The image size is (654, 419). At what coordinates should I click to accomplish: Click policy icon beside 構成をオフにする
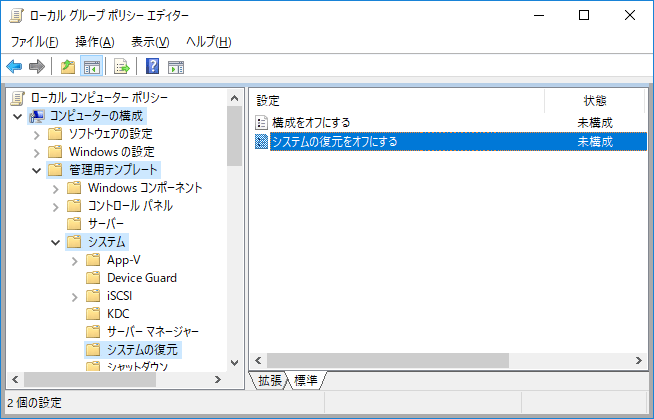point(261,123)
